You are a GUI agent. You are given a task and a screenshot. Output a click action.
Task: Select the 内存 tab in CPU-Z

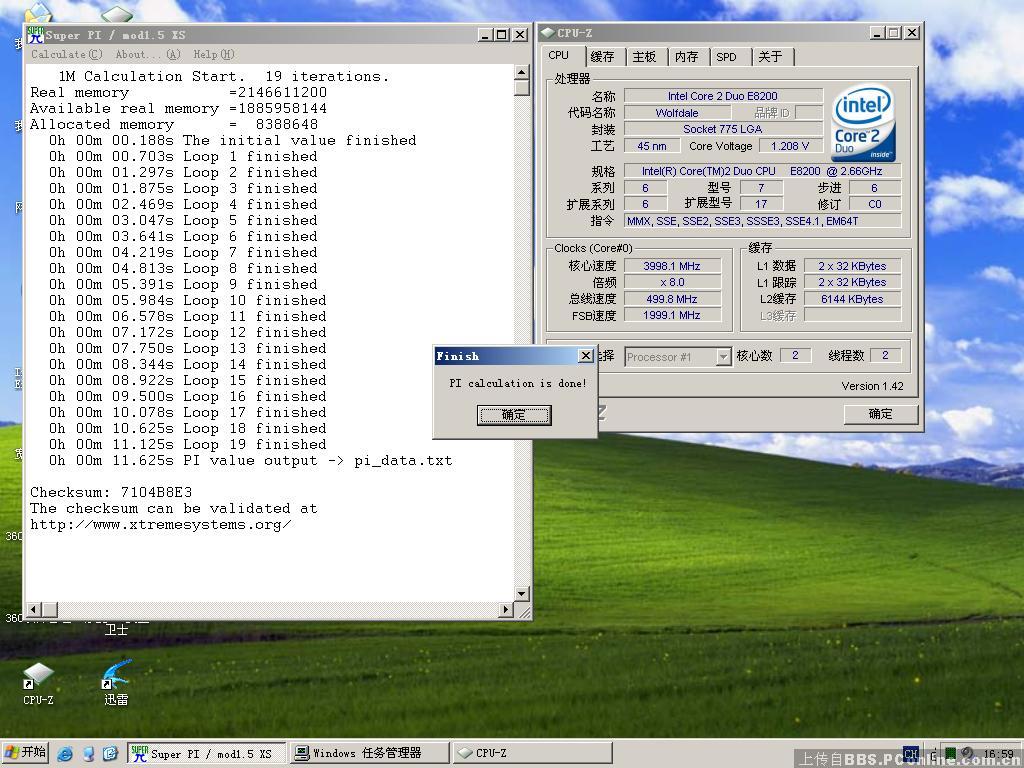click(686, 57)
